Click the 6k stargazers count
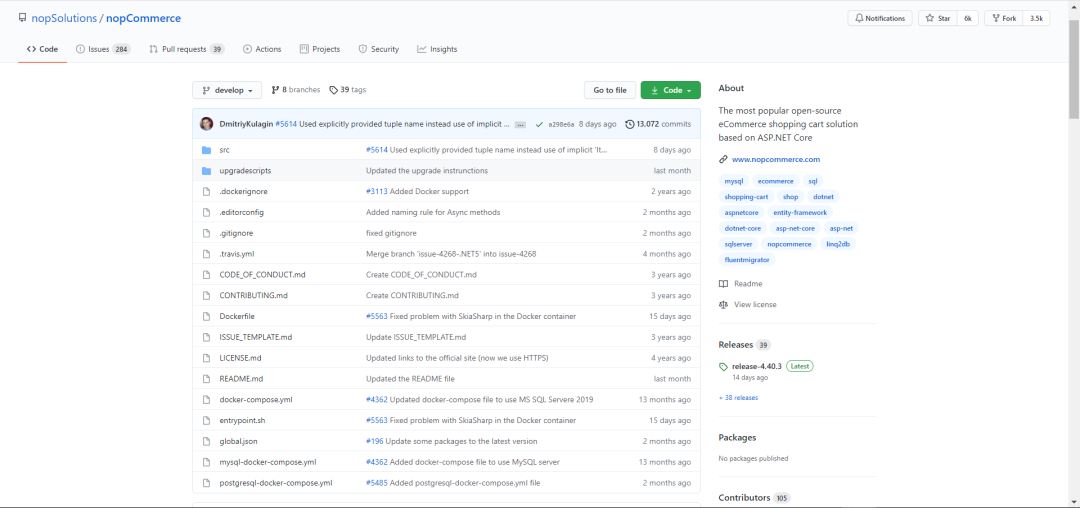Image resolution: width=1080 pixels, height=508 pixels. point(968,19)
